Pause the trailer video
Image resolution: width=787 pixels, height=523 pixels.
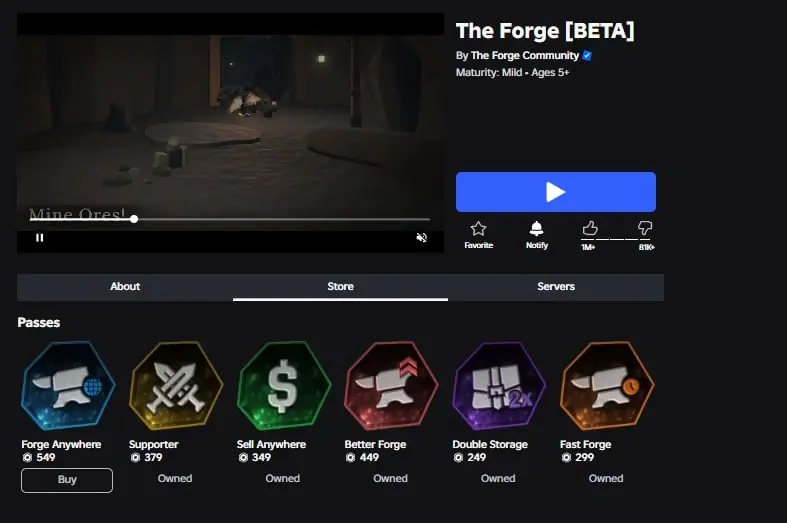tap(40, 237)
